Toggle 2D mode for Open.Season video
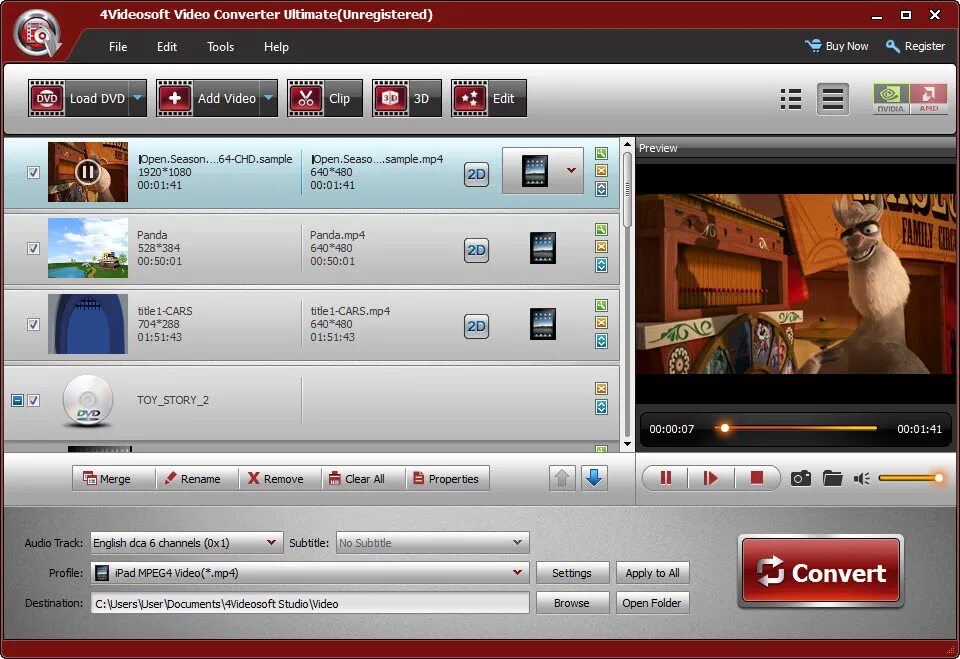The height and width of the screenshot is (659, 960). pyautogui.click(x=476, y=175)
